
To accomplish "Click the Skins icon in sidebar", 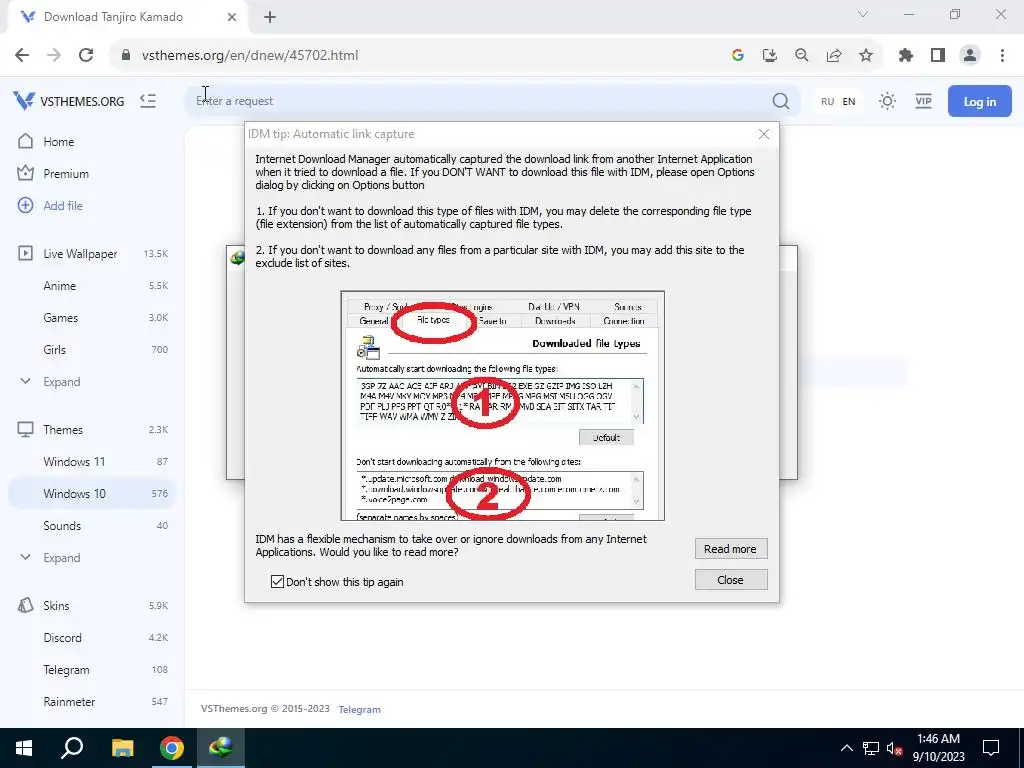I will tap(25, 605).
